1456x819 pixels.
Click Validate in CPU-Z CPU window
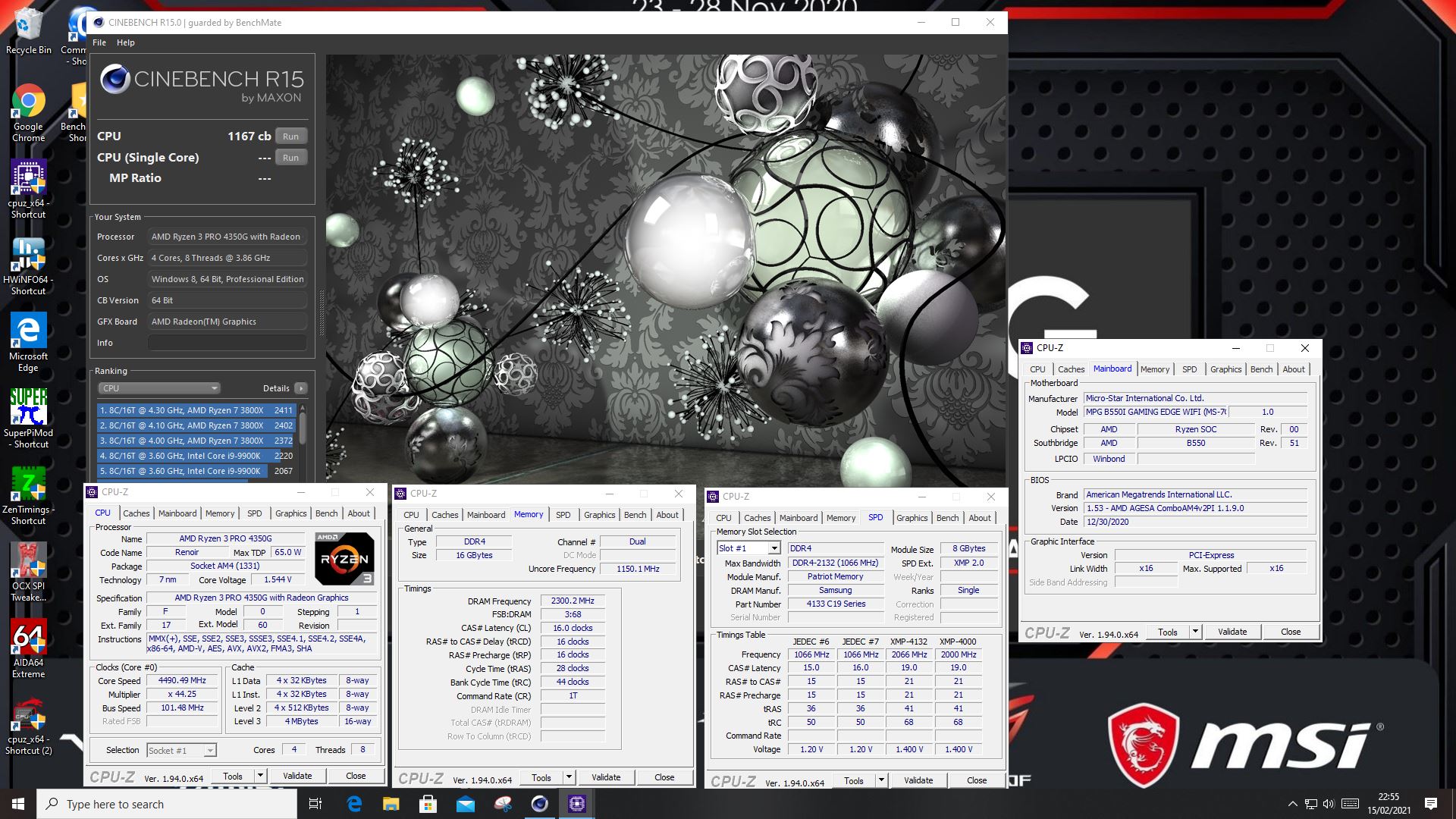pyautogui.click(x=297, y=776)
